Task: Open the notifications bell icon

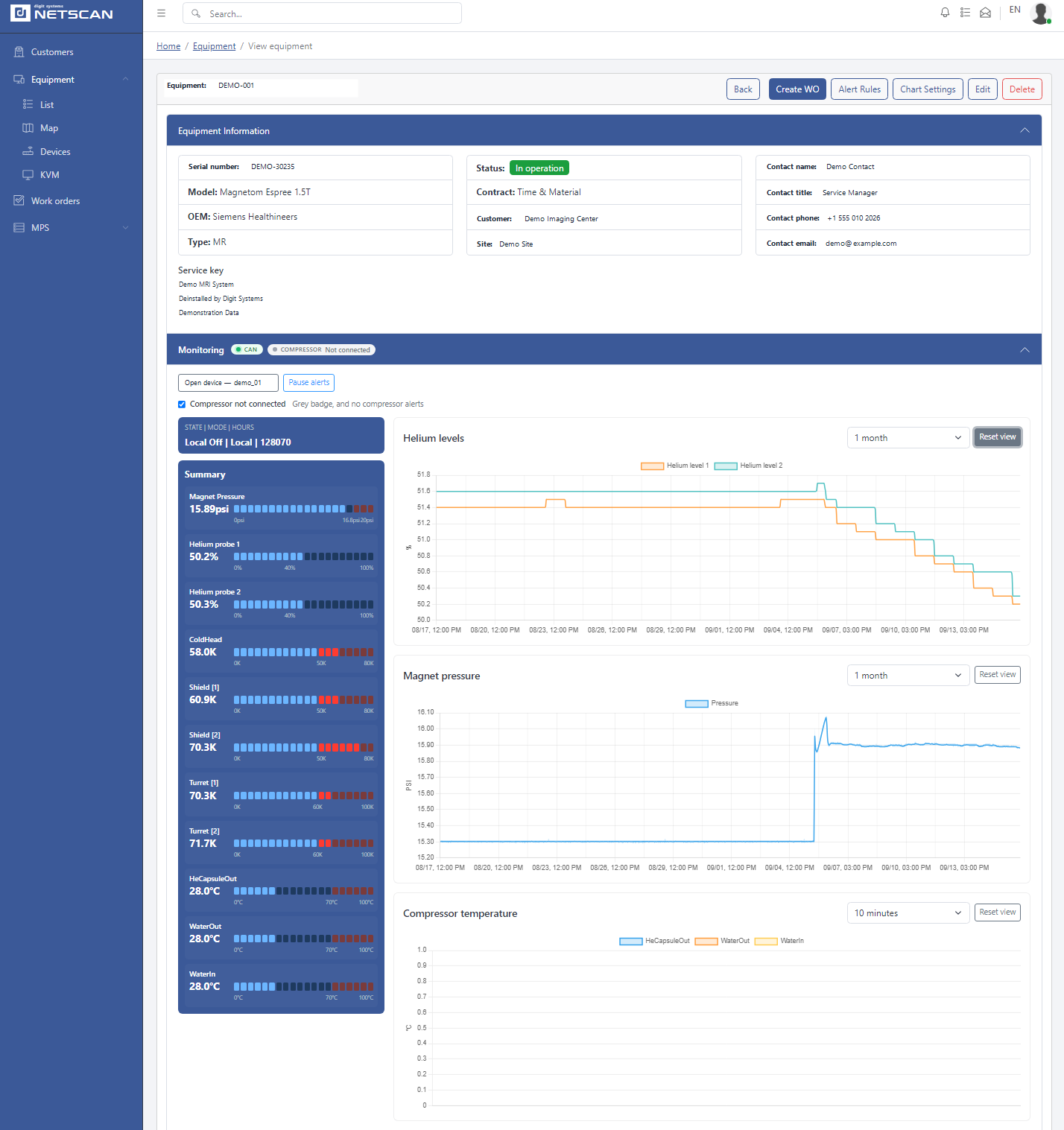Action: 945,13
